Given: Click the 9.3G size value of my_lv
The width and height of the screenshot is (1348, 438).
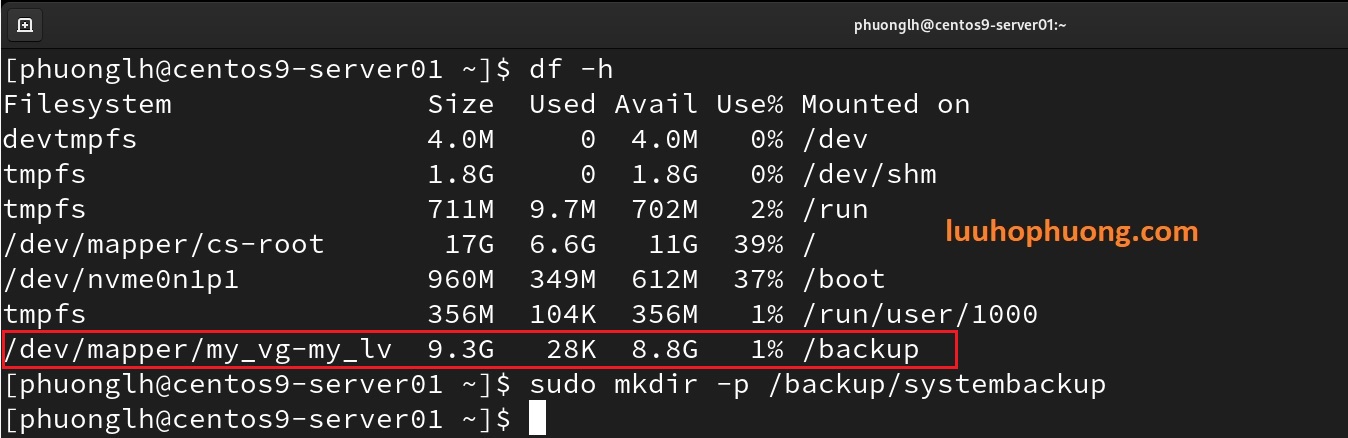Looking at the screenshot, I should pyautogui.click(x=461, y=350).
